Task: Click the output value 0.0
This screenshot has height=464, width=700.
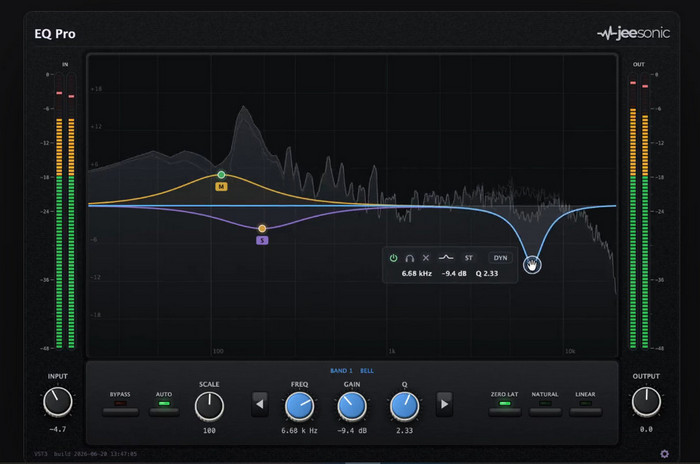Action: 646,429
